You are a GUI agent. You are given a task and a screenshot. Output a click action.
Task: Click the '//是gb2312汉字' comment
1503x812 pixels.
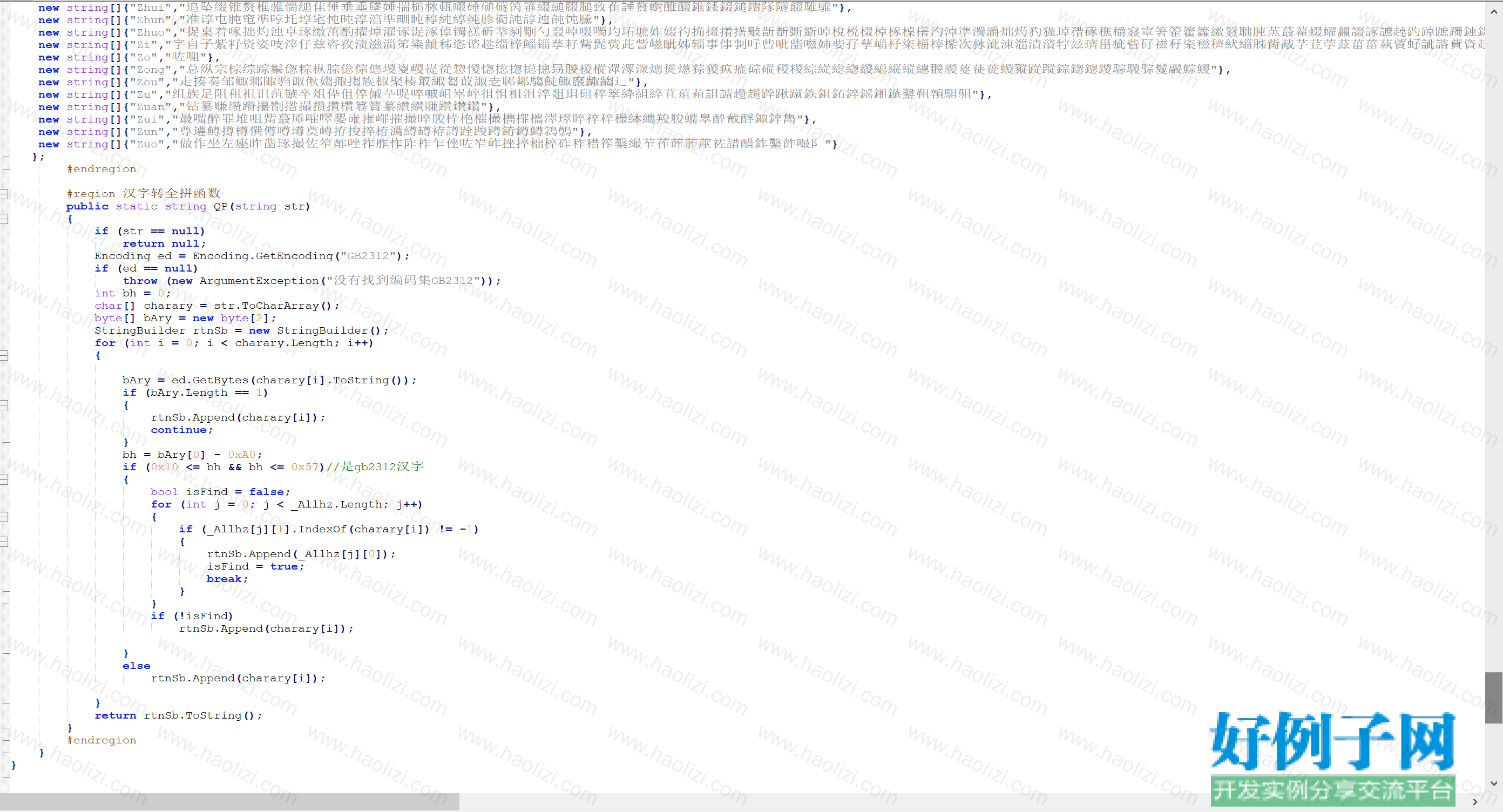(375, 466)
